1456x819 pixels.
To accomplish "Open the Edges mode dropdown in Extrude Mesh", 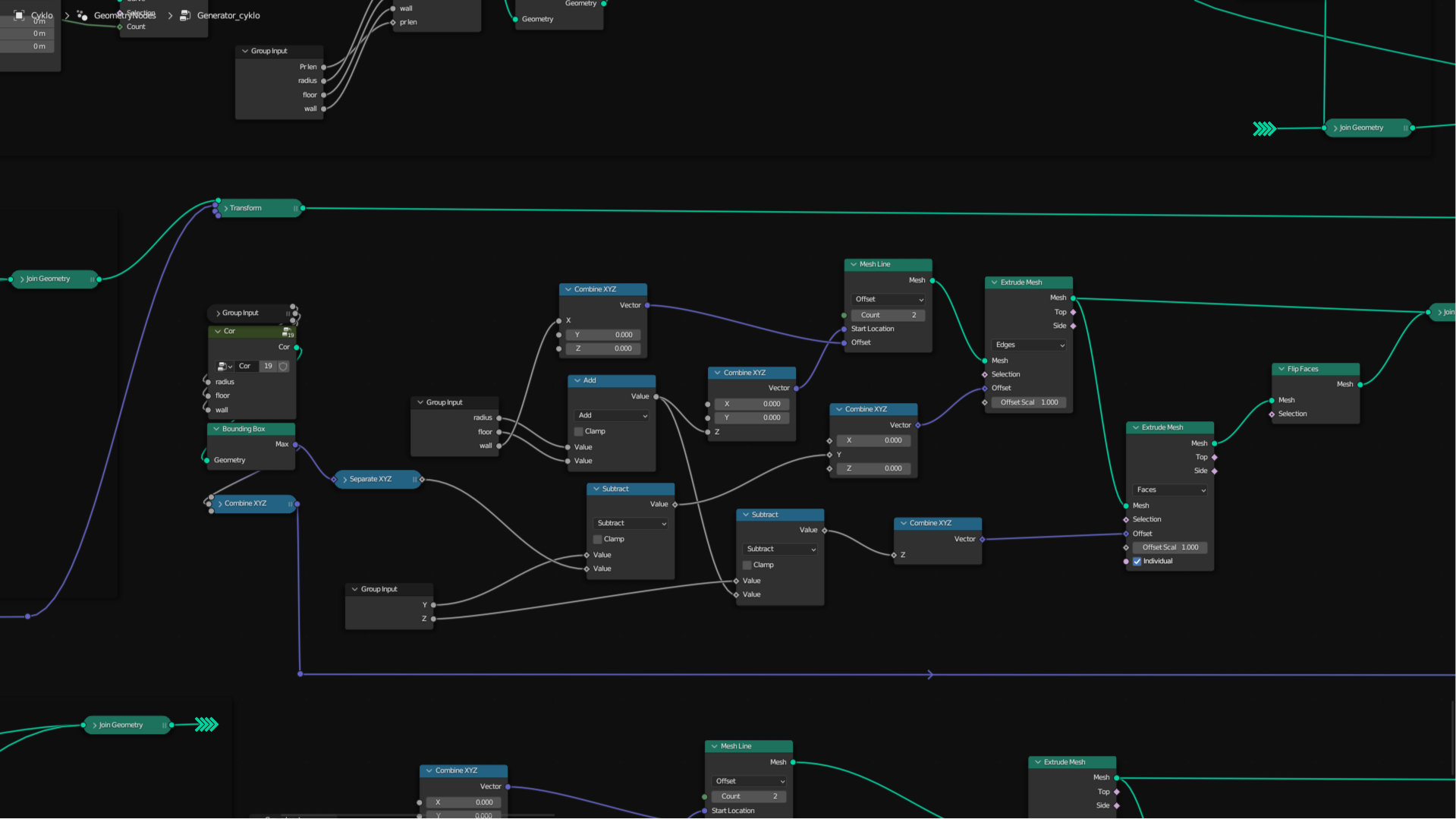I will tap(1029, 345).
